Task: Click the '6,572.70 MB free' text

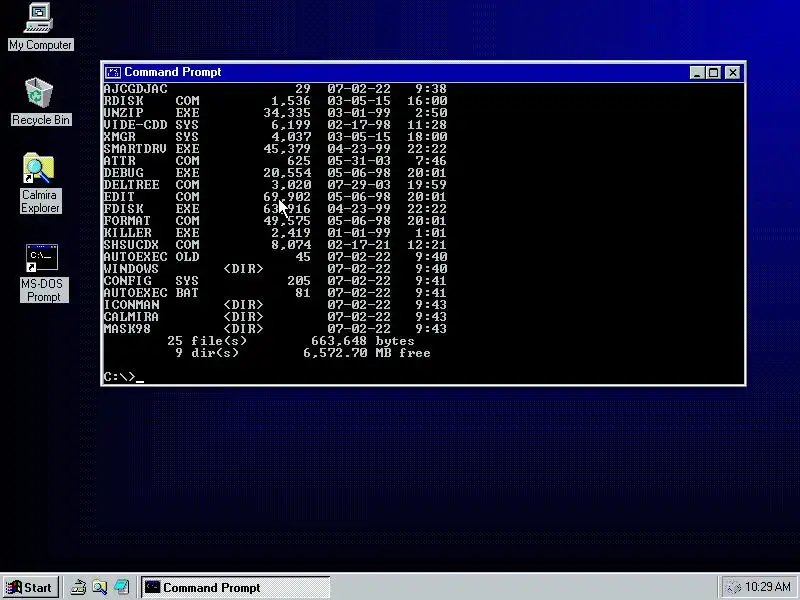Action: 367,353
